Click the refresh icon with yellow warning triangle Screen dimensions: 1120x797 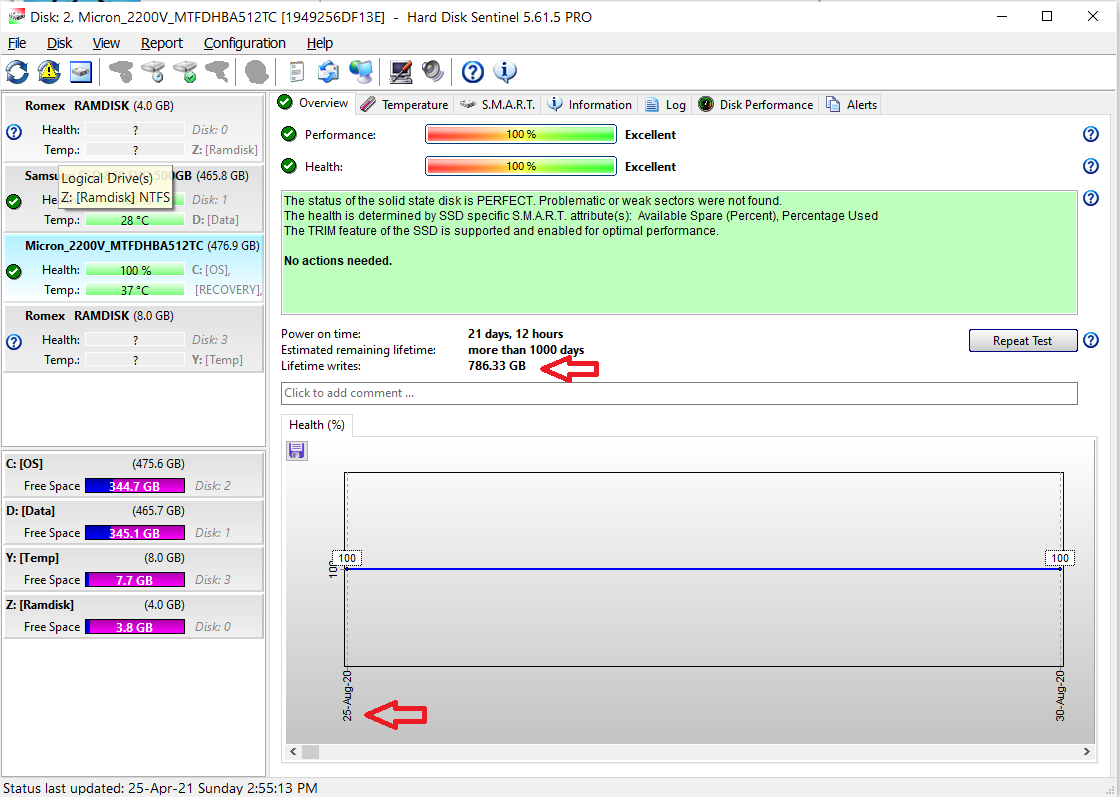point(49,71)
